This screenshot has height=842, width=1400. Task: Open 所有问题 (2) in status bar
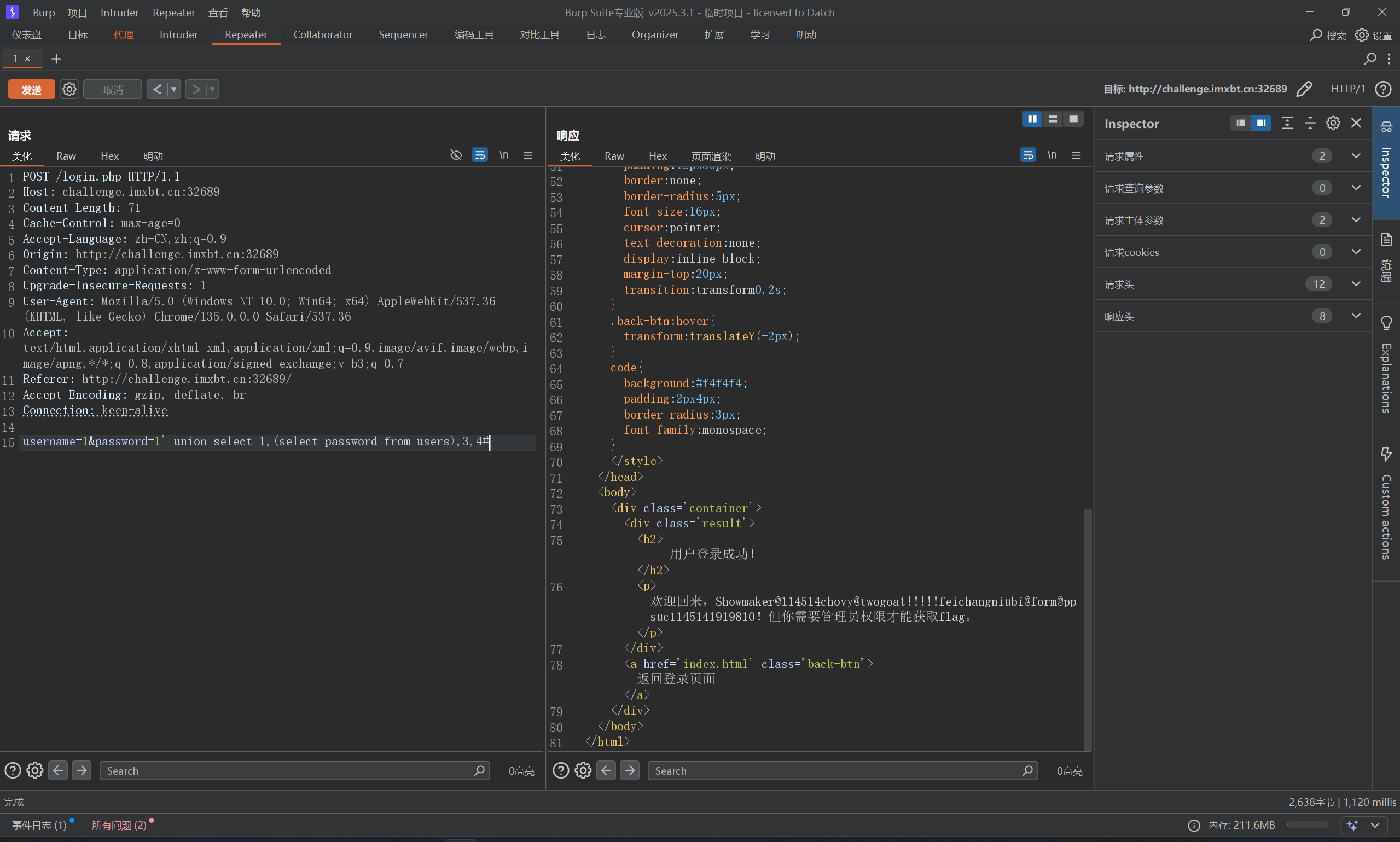[x=119, y=825]
